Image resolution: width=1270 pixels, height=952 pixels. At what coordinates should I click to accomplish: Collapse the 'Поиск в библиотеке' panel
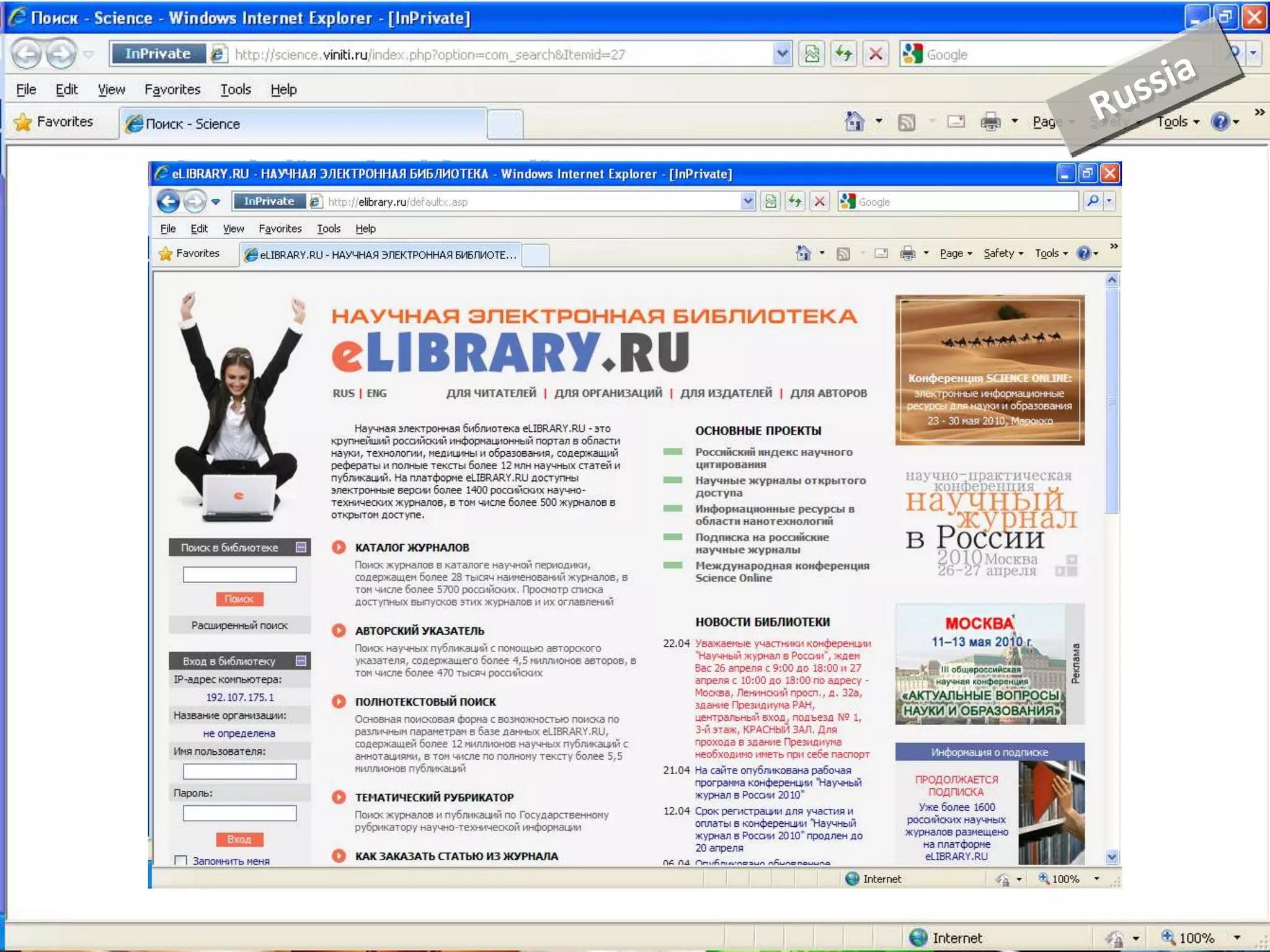pyautogui.click(x=301, y=547)
